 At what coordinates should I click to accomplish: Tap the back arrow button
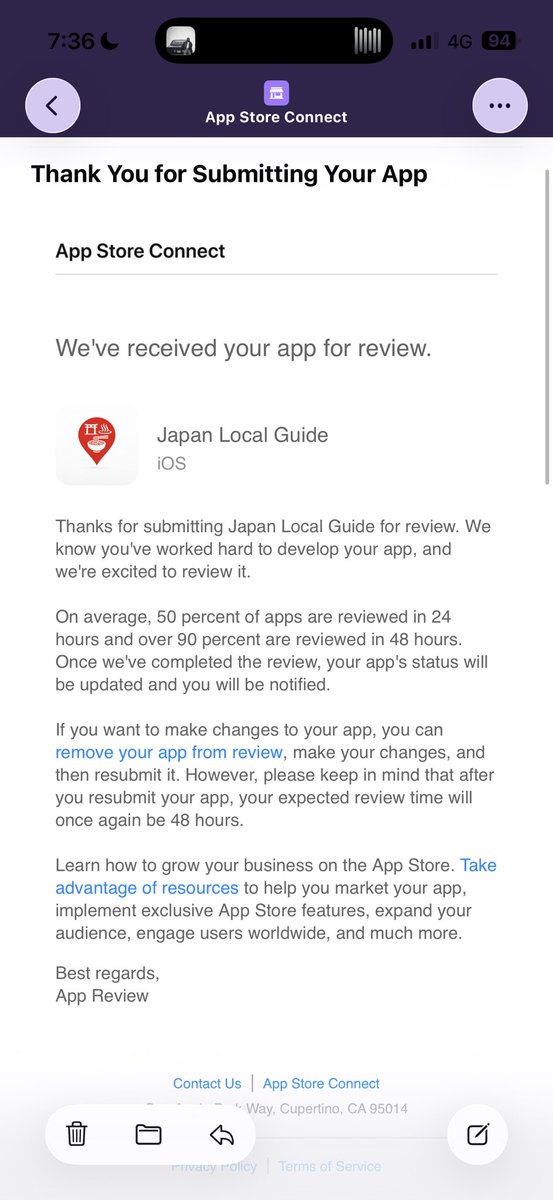tap(52, 105)
